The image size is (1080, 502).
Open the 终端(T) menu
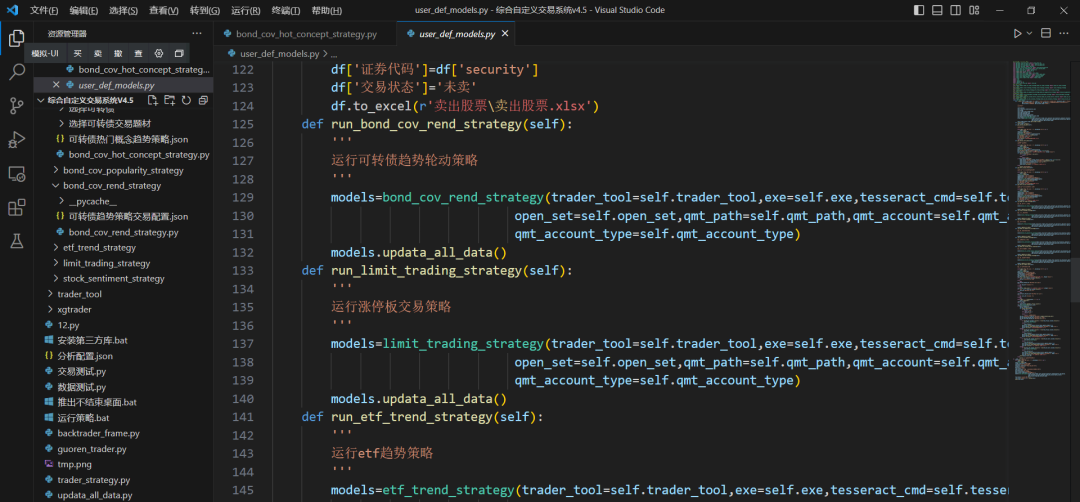click(x=285, y=10)
